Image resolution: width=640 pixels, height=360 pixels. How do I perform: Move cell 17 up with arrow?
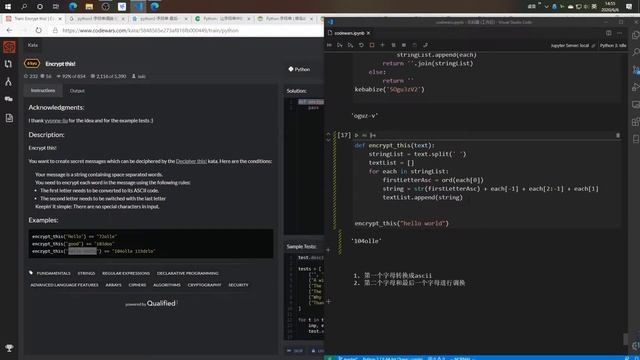[328, 133]
